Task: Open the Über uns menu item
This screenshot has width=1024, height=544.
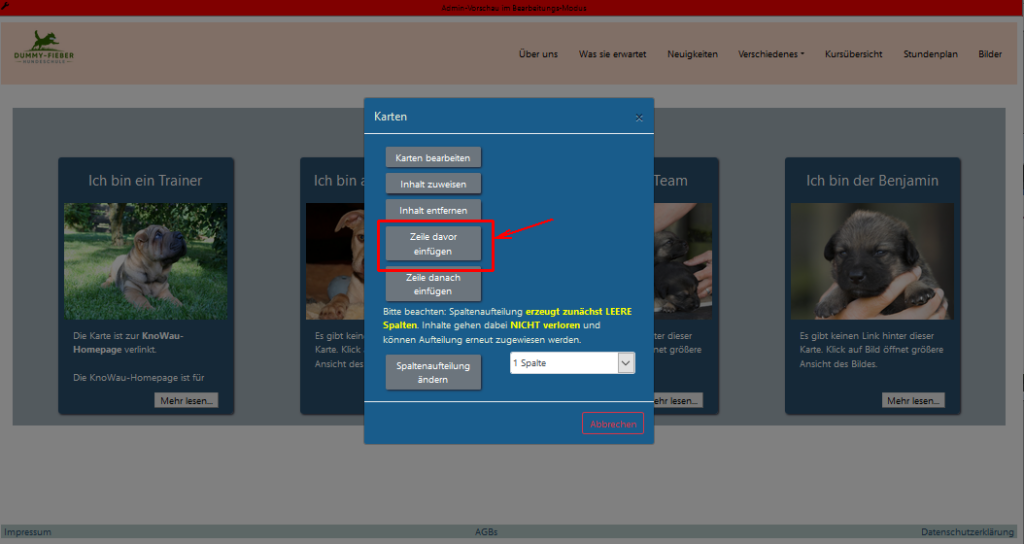Action: pyautogui.click(x=538, y=54)
